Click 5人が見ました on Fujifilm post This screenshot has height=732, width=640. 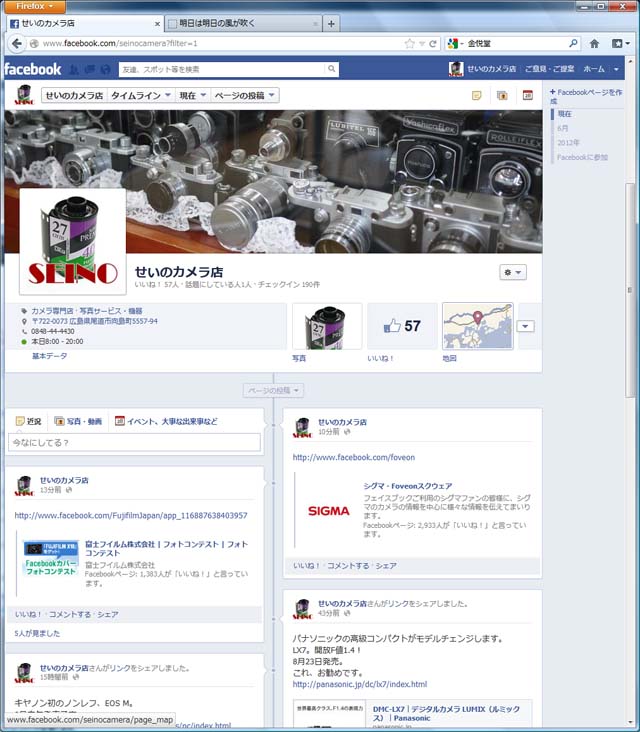(37, 633)
